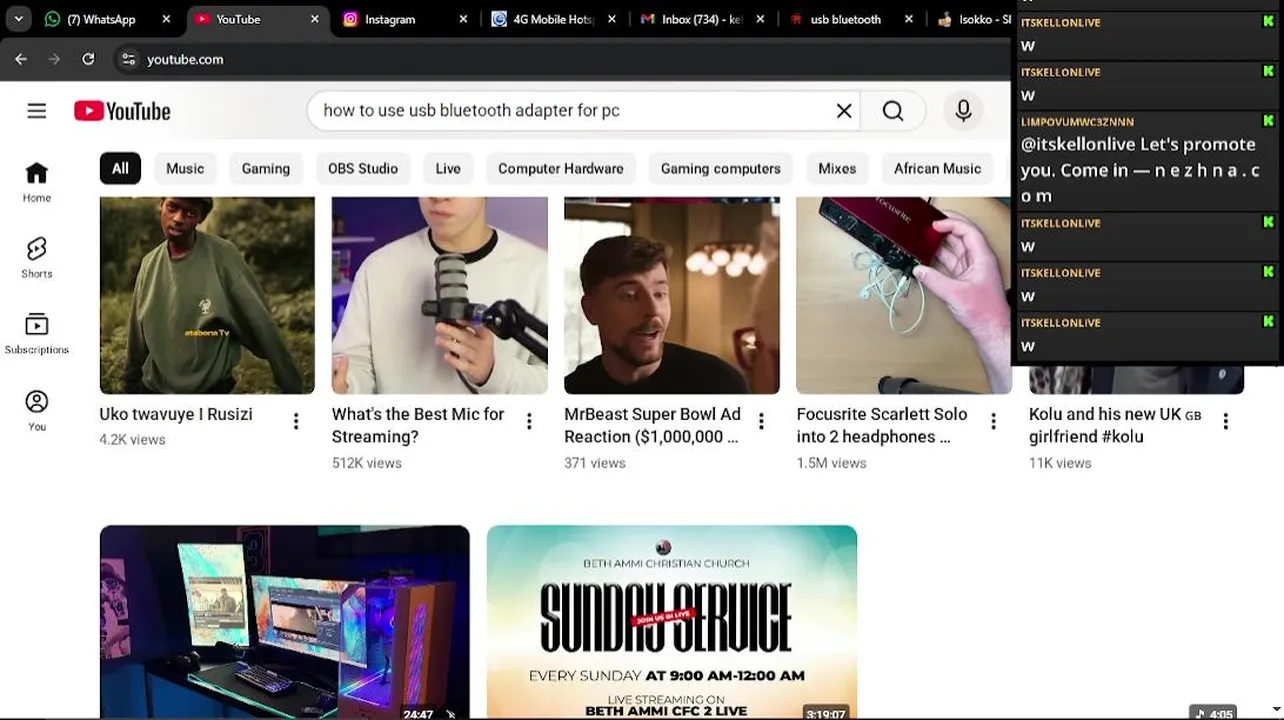This screenshot has height=720, width=1284.
Task: Open What's the Best Mic for Streaming title
Action: (418, 425)
